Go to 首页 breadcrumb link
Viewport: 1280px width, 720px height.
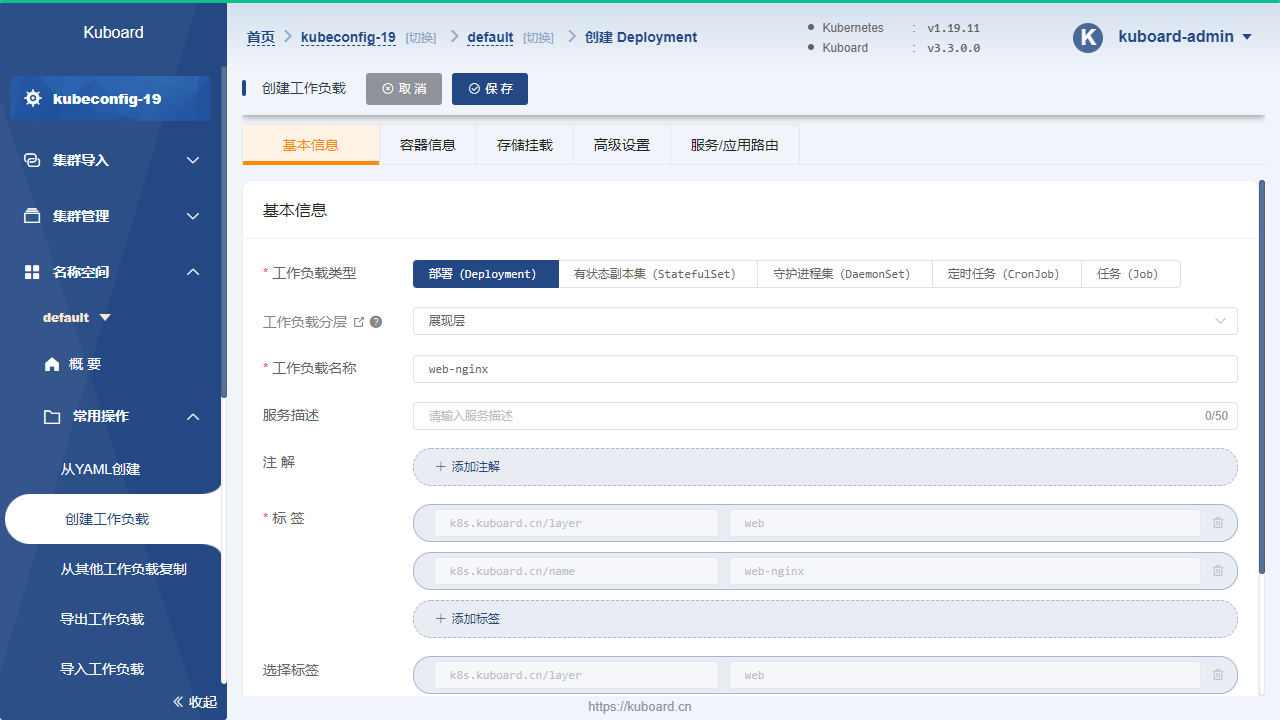coord(261,37)
